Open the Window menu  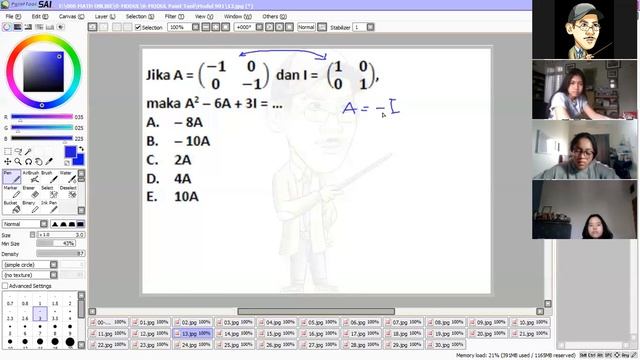(238, 16)
